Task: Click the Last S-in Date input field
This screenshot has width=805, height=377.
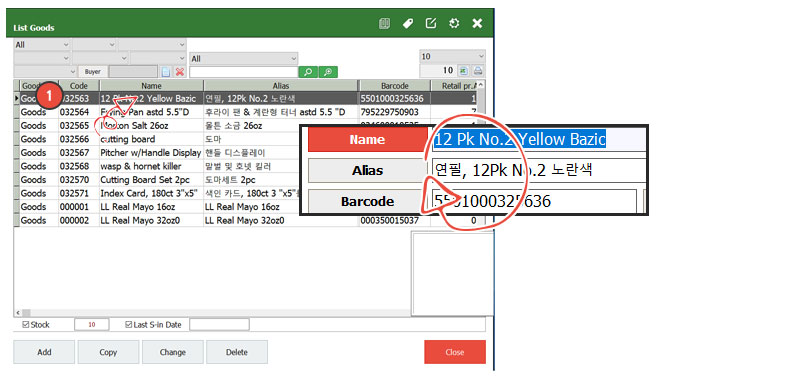Action: click(219, 325)
